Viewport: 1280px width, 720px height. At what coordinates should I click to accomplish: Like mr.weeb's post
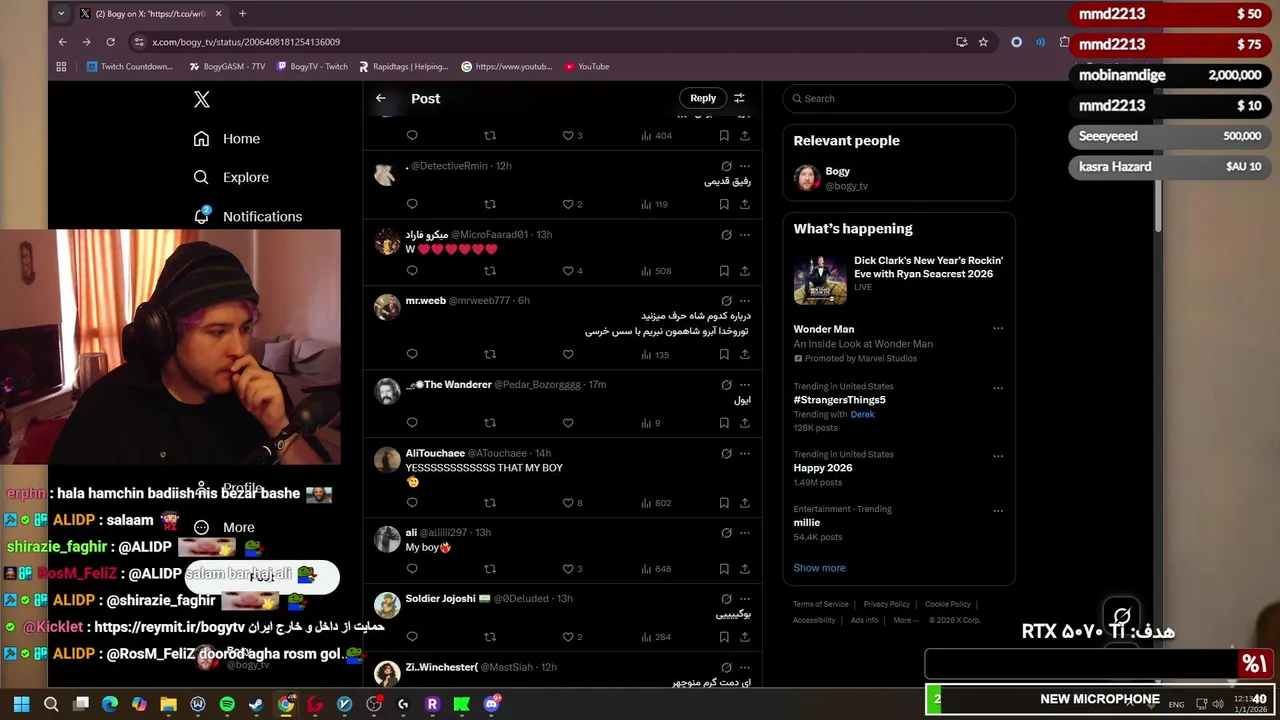(x=568, y=354)
